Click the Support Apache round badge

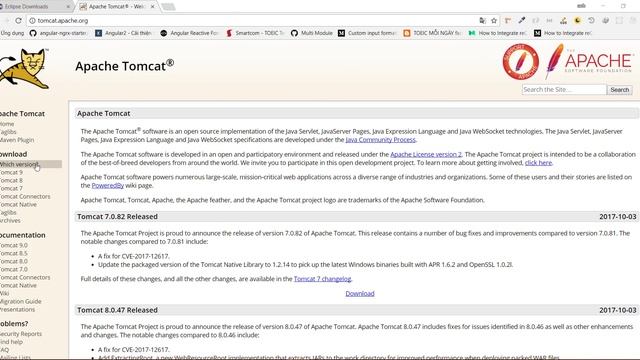(x=520, y=62)
